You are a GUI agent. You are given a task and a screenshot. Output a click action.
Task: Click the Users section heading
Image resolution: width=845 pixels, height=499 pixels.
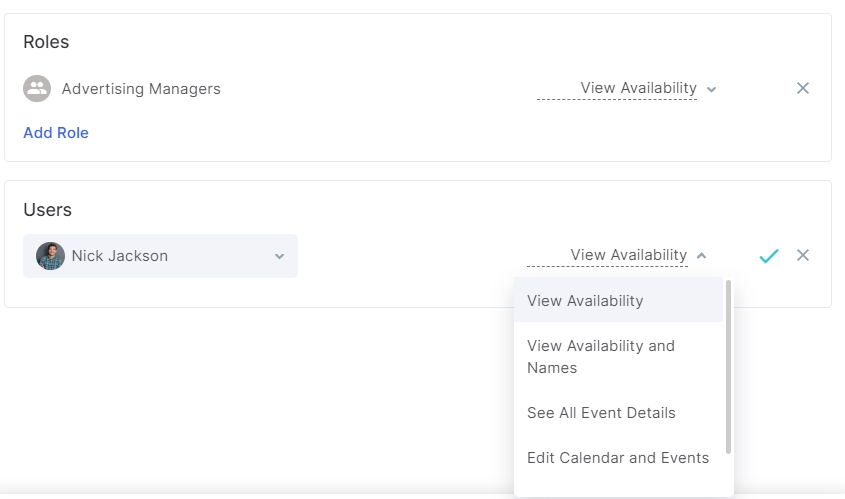[47, 210]
